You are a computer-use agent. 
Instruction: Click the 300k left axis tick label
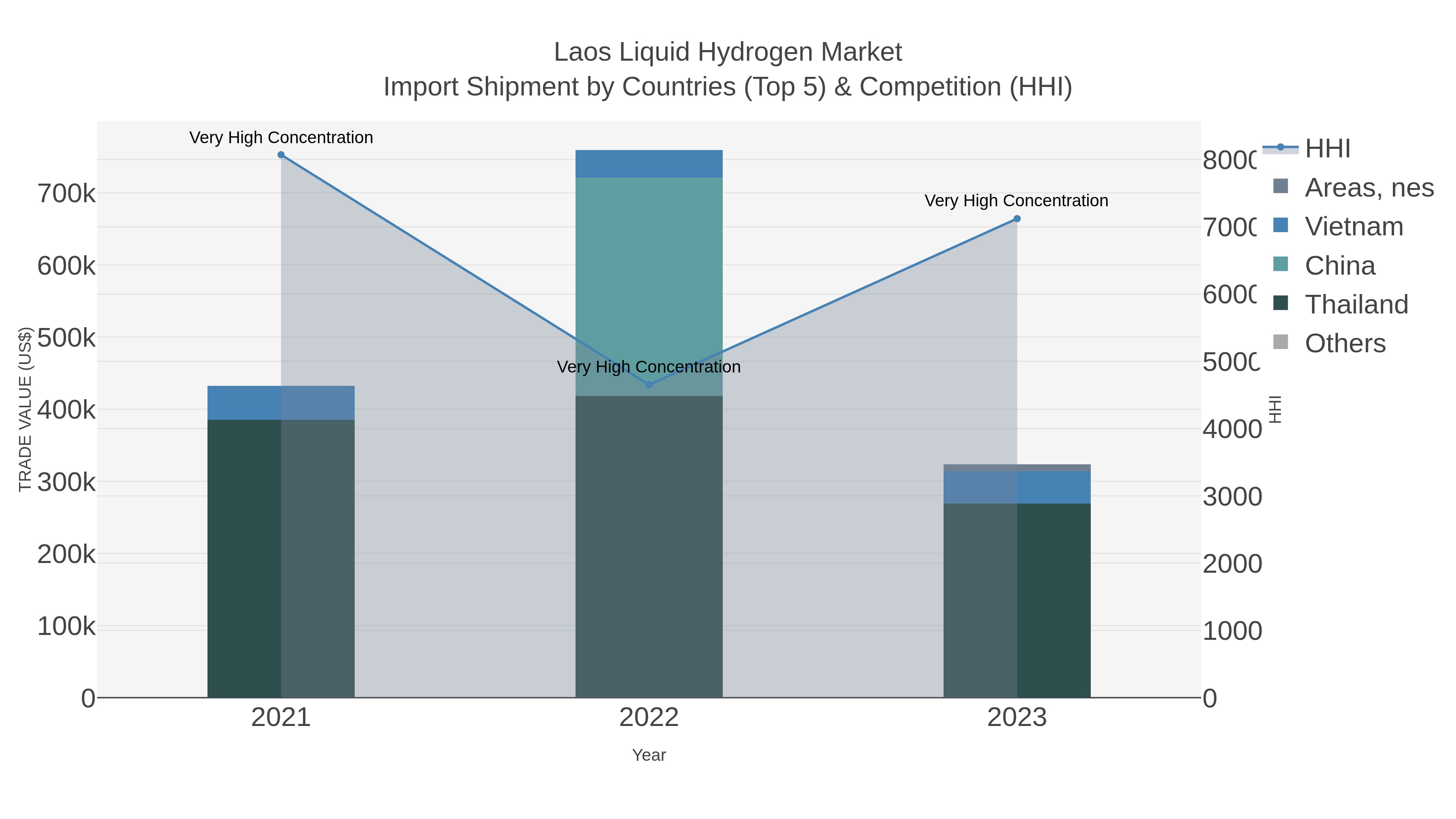(67, 482)
